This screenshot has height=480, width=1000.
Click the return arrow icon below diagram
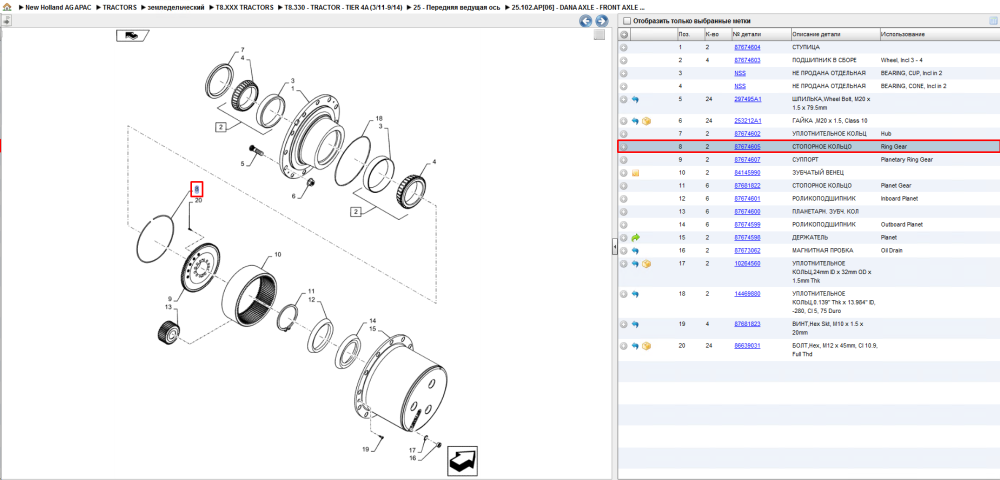click(463, 460)
